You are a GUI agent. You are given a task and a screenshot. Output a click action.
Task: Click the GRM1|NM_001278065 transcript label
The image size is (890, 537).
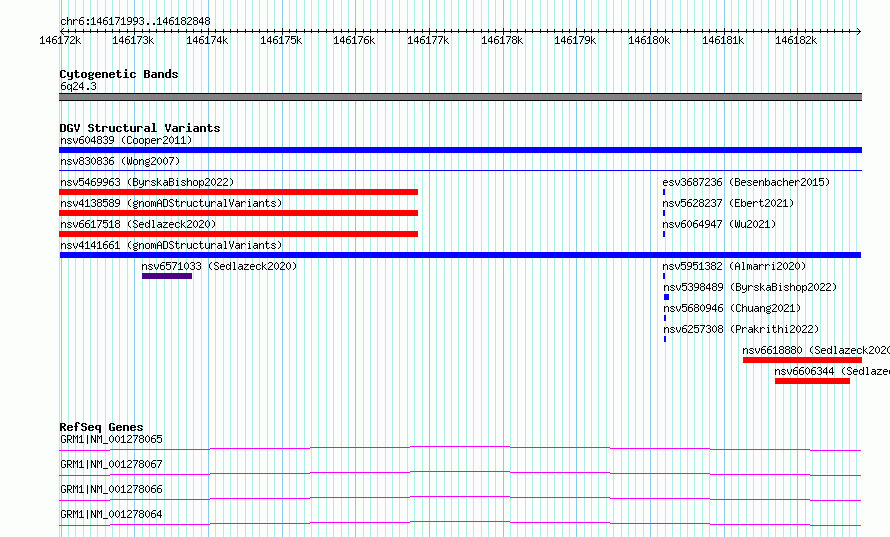pos(111,439)
